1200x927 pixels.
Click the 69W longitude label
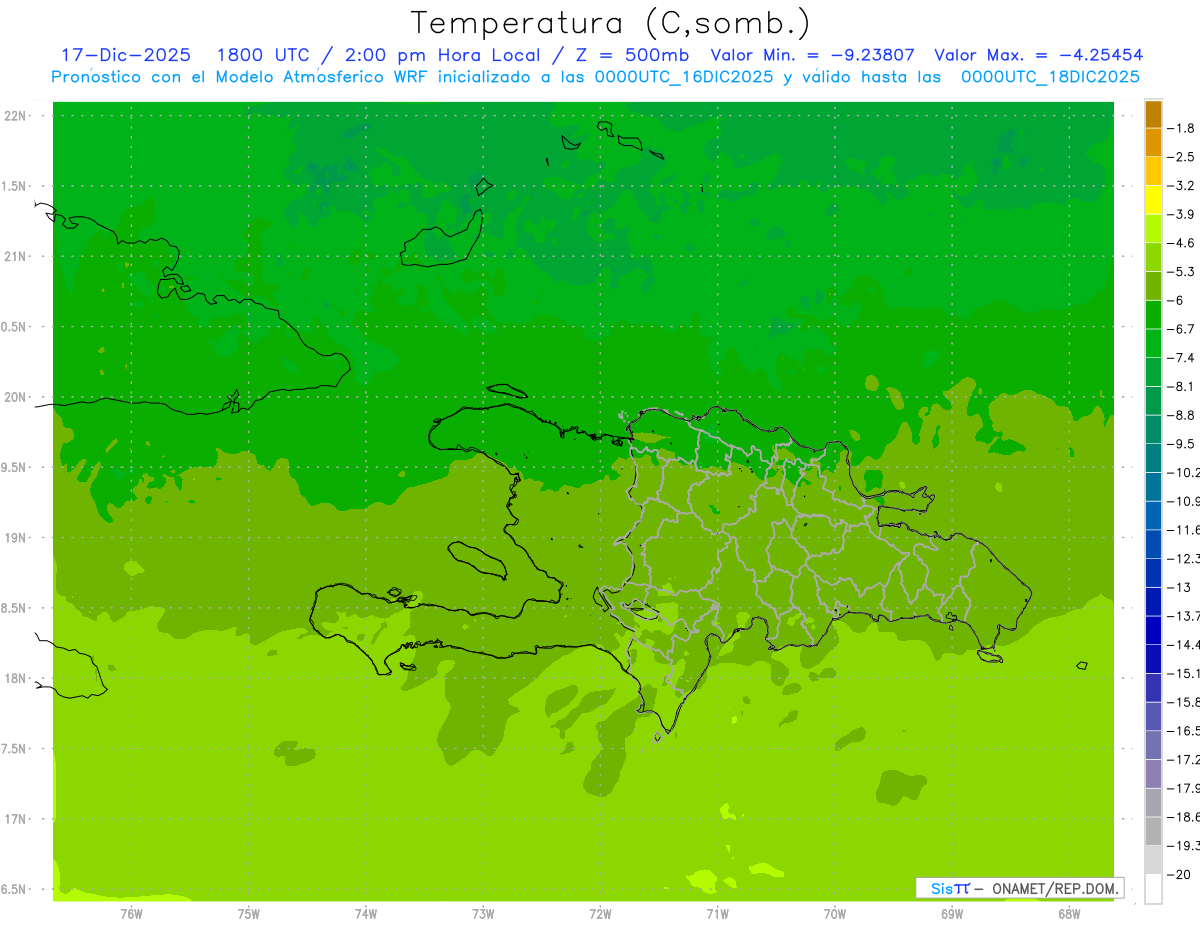coord(952,914)
